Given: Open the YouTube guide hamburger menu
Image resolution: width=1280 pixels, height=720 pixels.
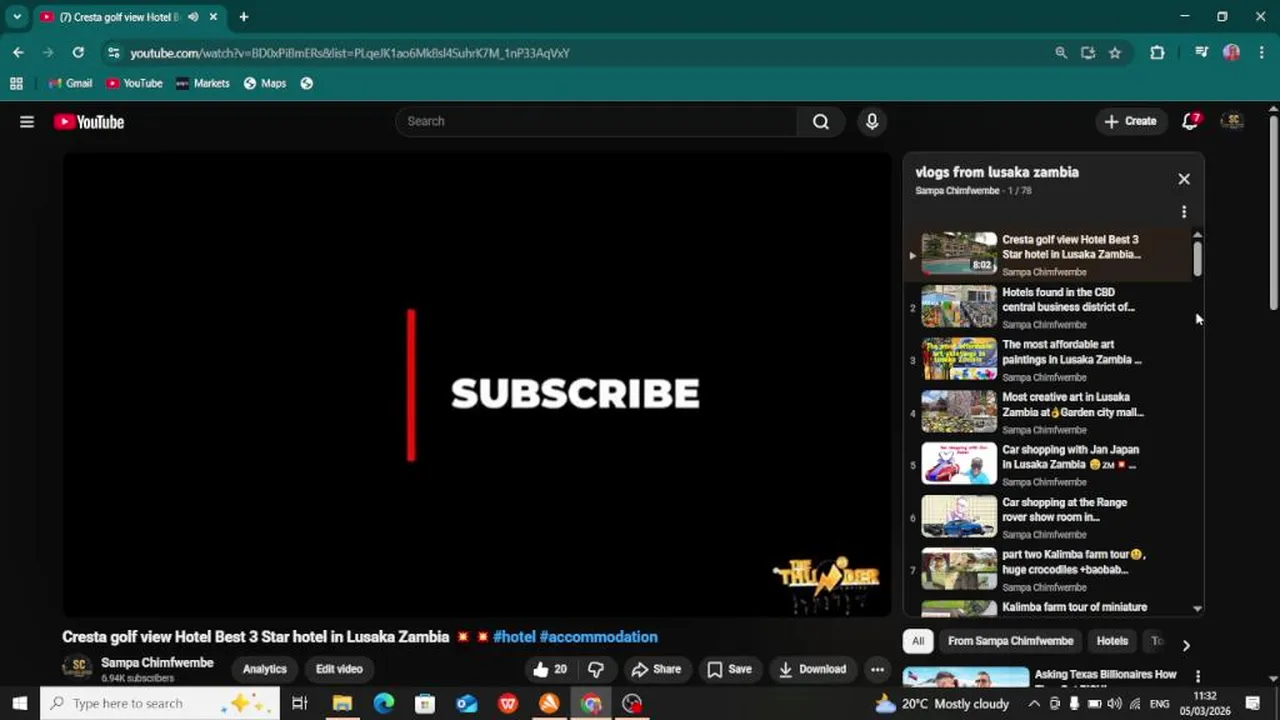Looking at the screenshot, I should pyautogui.click(x=27, y=122).
